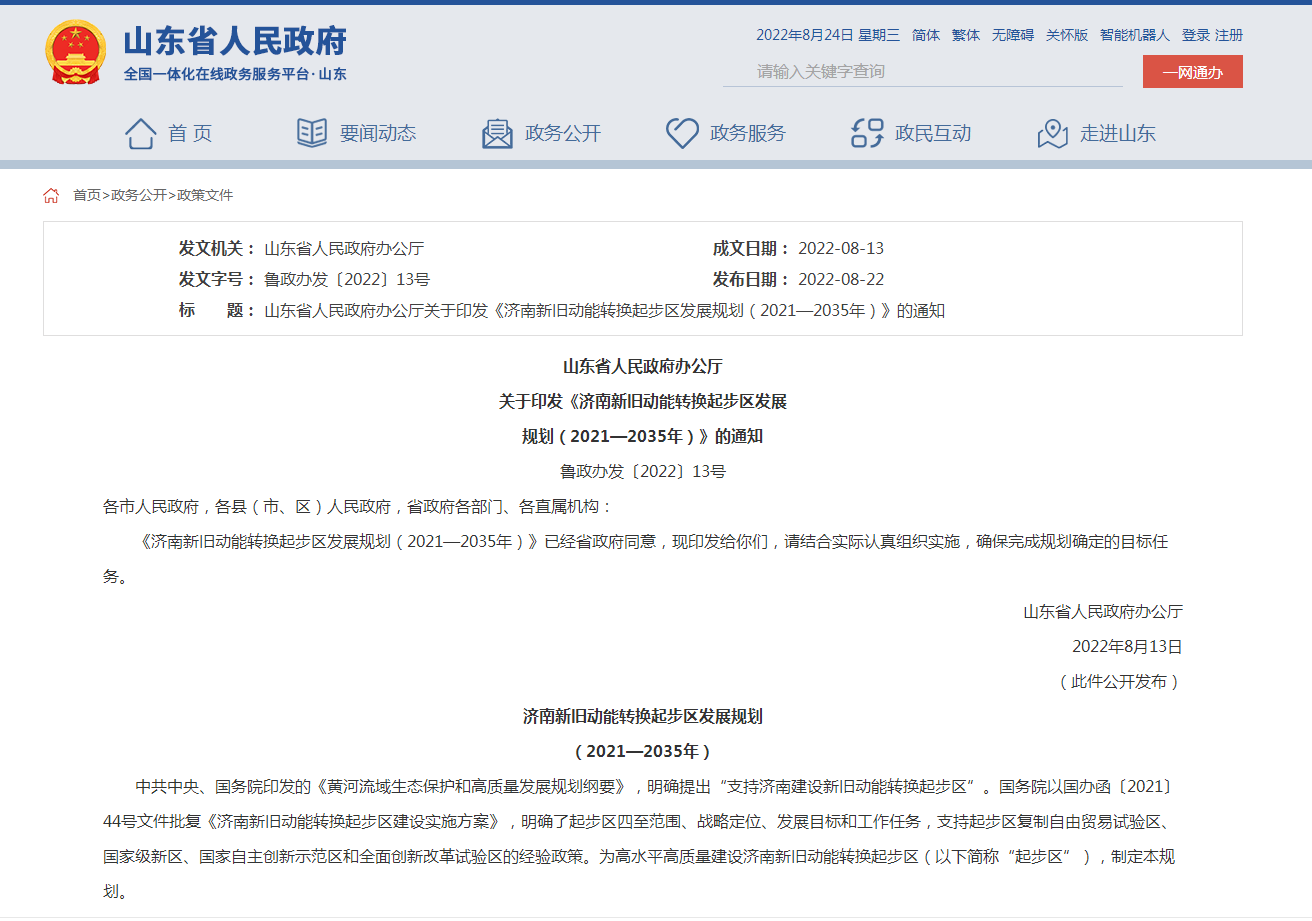1312x921 pixels.
Task: Select the heart icon beside 政务服务
Action: [x=682, y=131]
